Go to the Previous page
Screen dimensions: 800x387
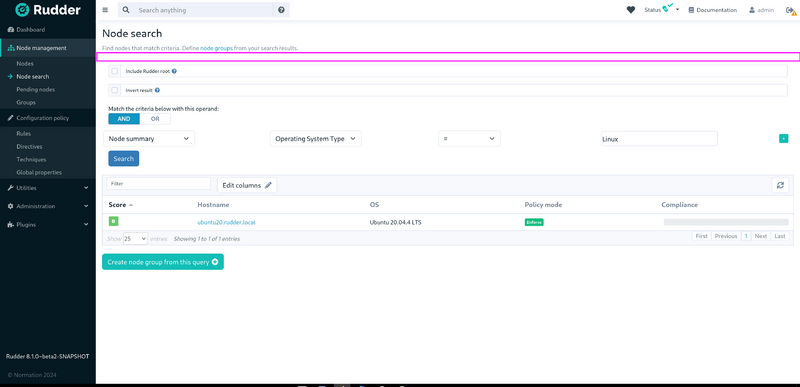click(x=726, y=236)
